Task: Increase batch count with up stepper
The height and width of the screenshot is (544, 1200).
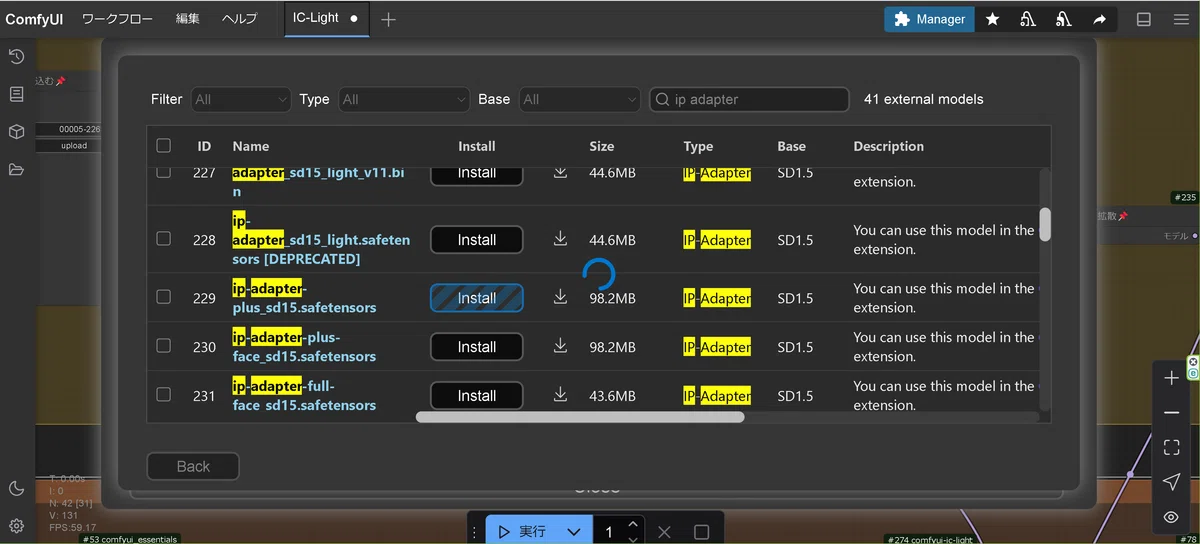Action: click(x=633, y=524)
